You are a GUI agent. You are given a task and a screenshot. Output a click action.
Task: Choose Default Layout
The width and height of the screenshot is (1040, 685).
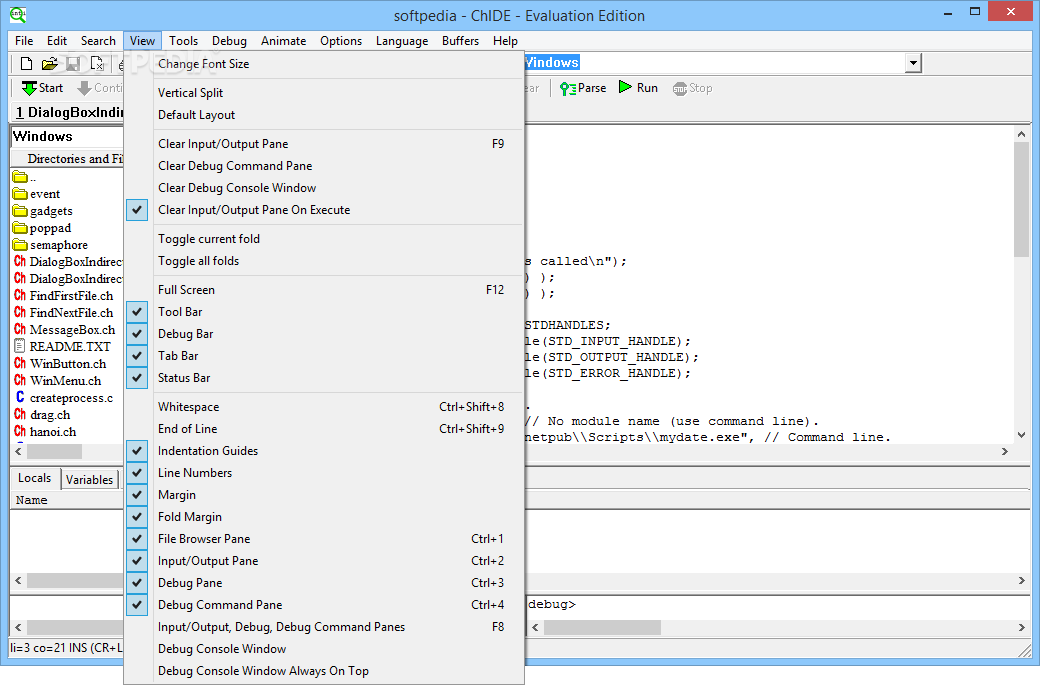324,115
